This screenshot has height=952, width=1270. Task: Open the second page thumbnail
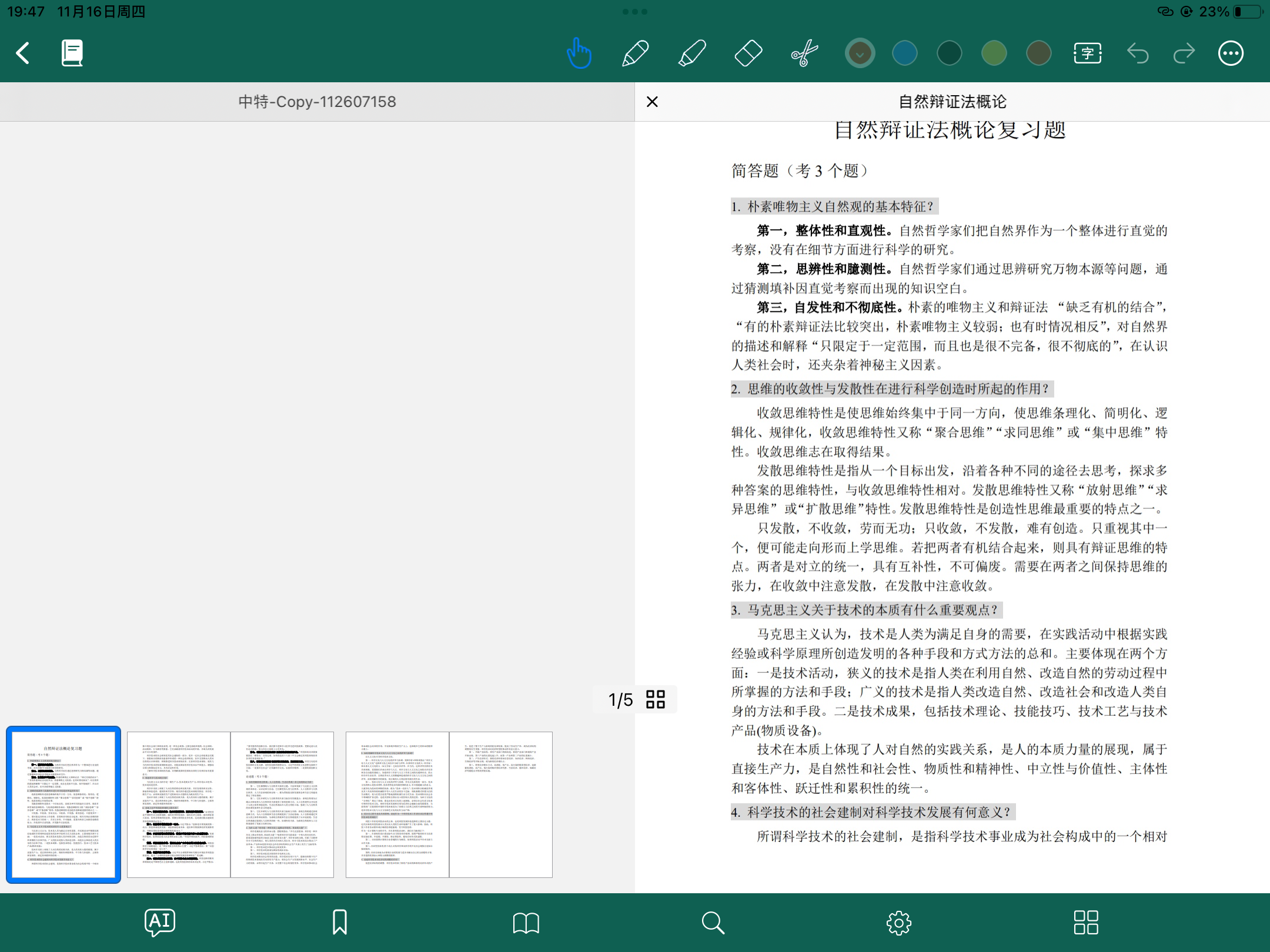pyautogui.click(x=178, y=804)
